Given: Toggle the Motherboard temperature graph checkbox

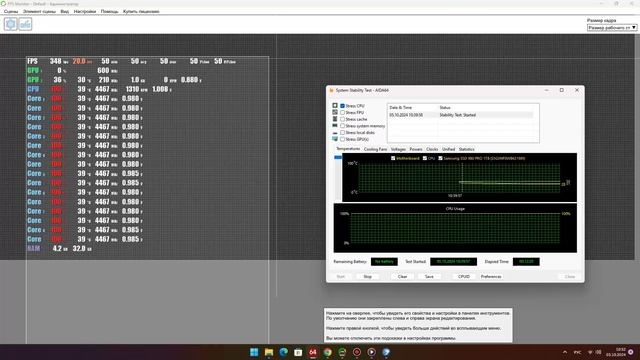Looking at the screenshot, I should [393, 158].
